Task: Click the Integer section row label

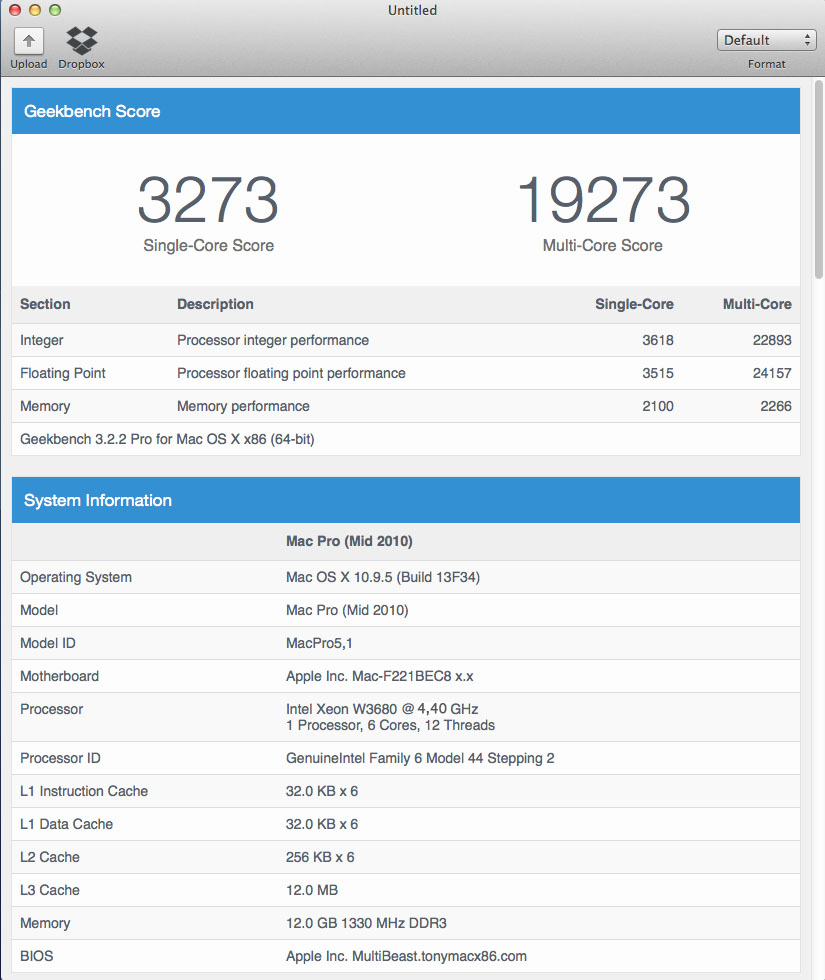Action: point(41,341)
